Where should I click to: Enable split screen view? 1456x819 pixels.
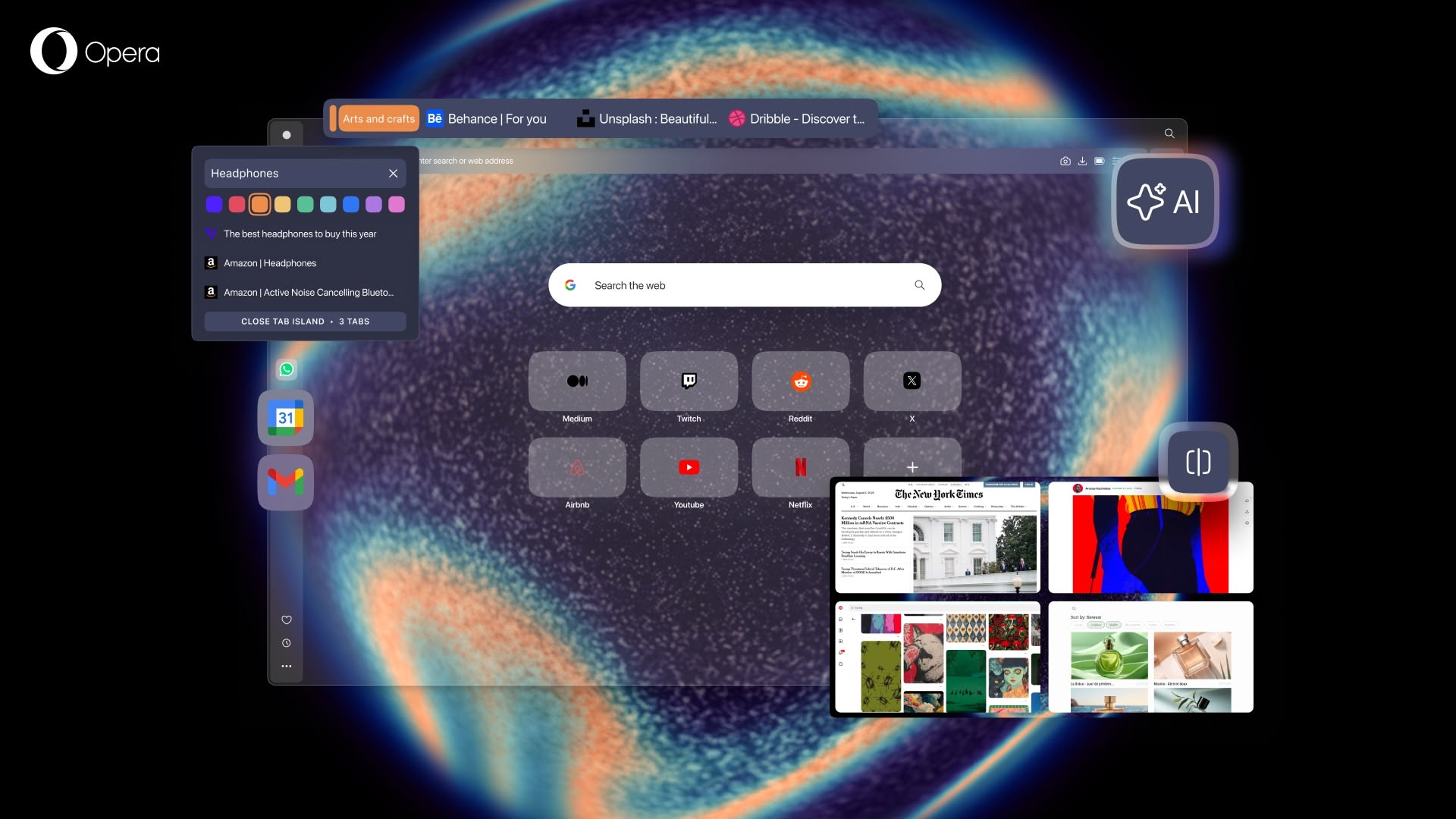point(1197,461)
